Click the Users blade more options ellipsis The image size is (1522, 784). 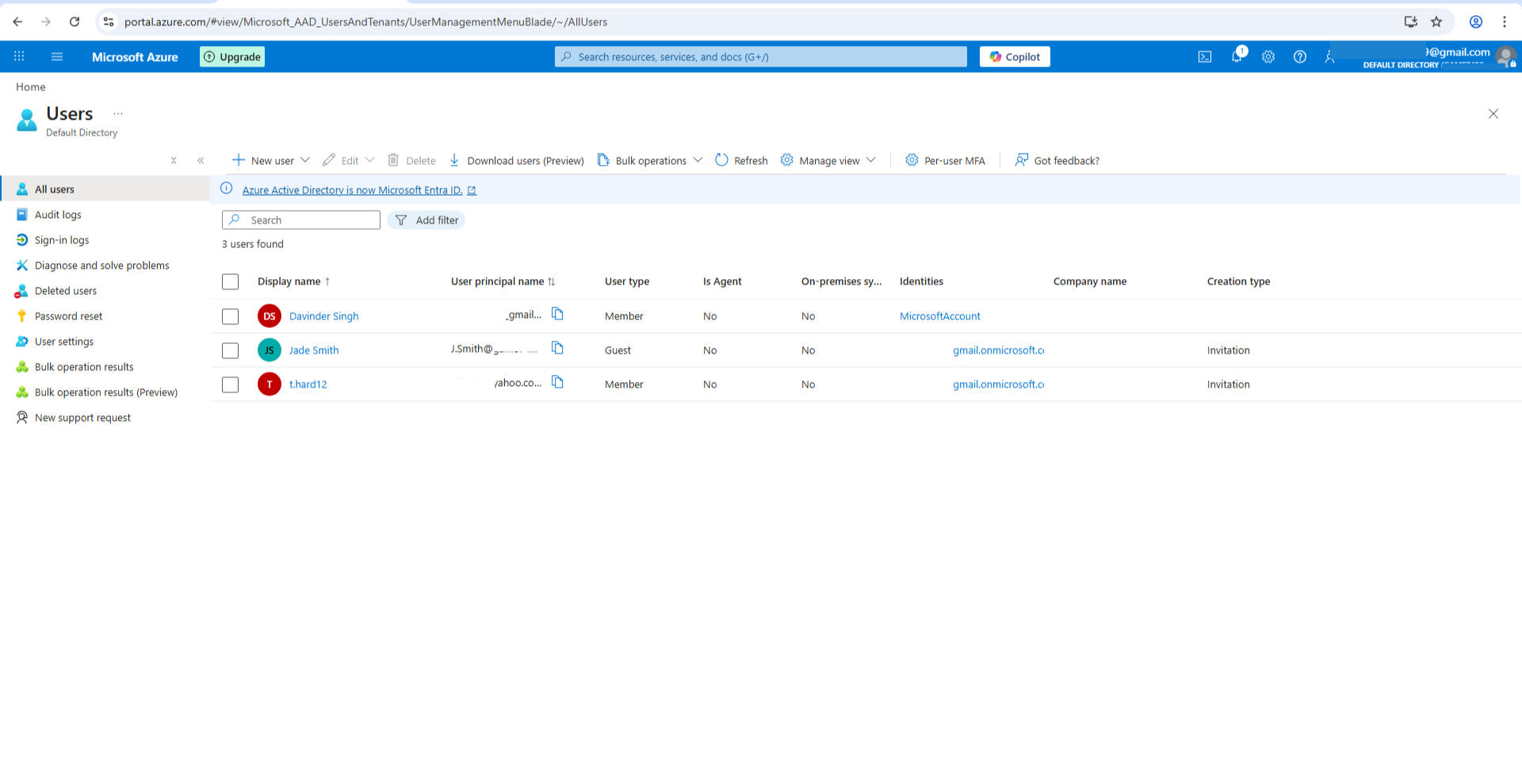pyautogui.click(x=118, y=113)
